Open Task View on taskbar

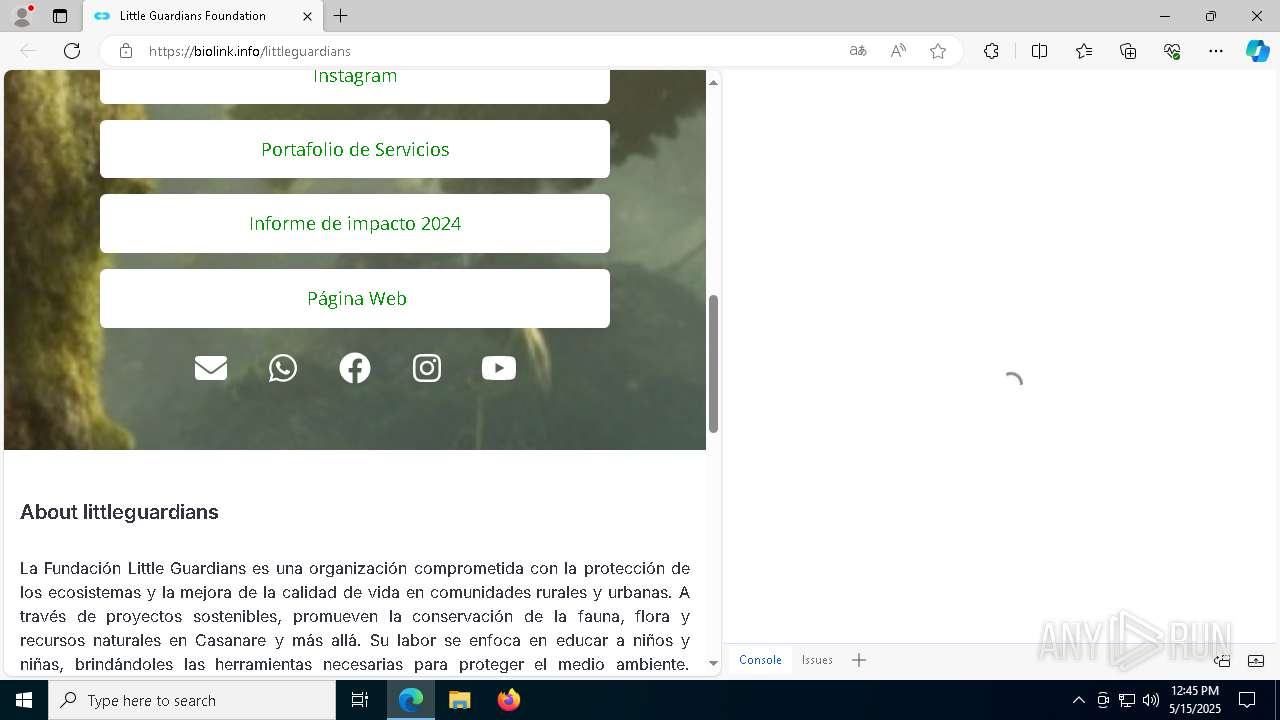(x=360, y=700)
